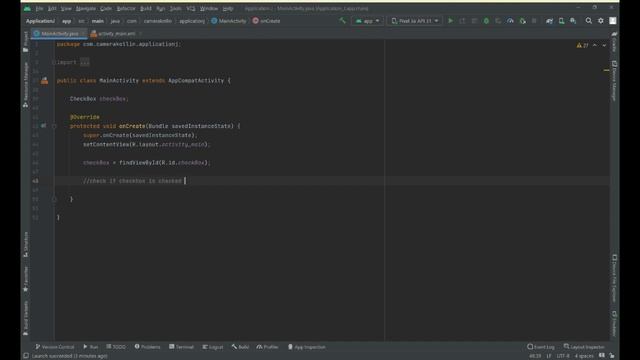Viewport: 640px width, 360px height.
Task: Open the app run configuration dropdown
Action: (367, 20)
